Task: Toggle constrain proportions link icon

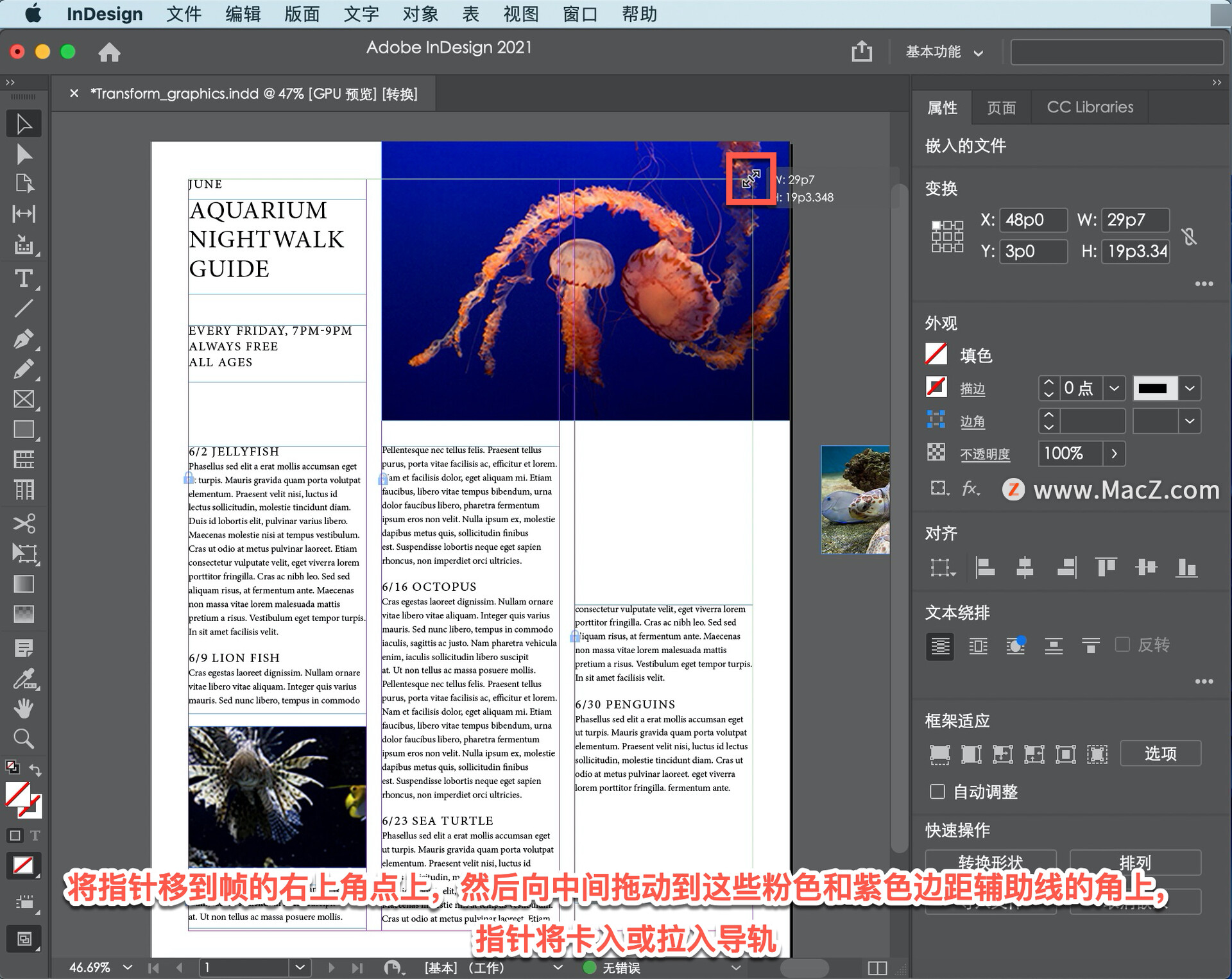Action: [x=1189, y=236]
